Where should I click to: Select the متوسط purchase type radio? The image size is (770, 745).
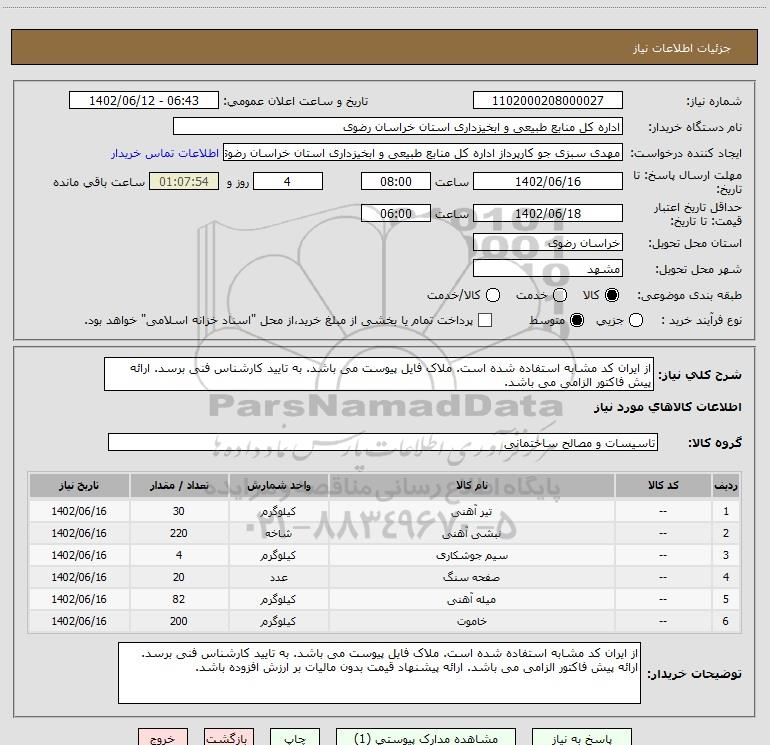point(577,320)
